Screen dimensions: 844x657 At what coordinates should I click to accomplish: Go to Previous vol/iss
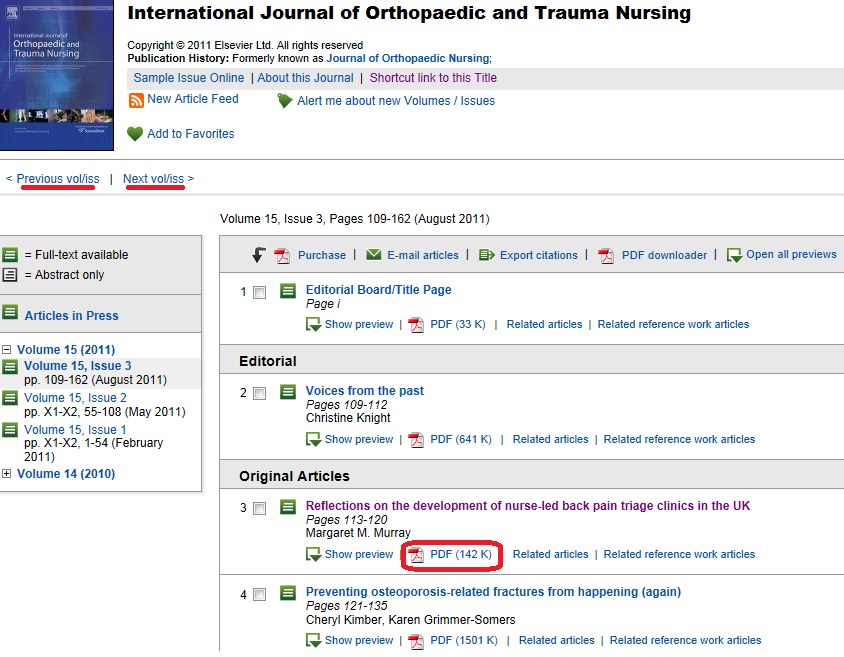click(58, 179)
